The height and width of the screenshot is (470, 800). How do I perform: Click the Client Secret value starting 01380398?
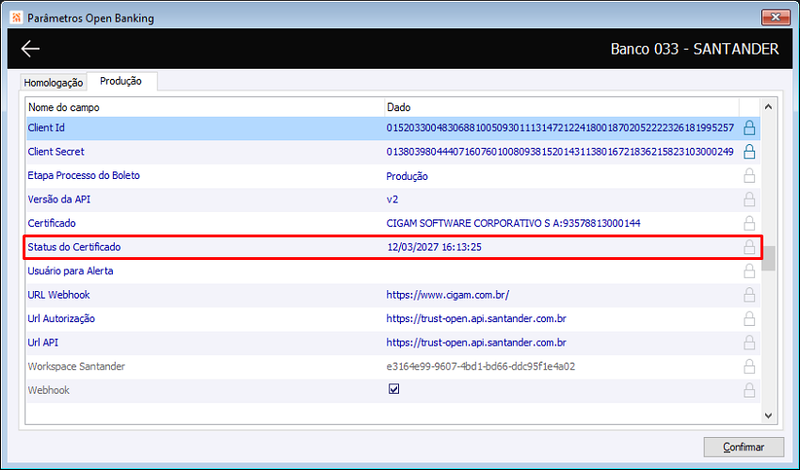pos(560,152)
